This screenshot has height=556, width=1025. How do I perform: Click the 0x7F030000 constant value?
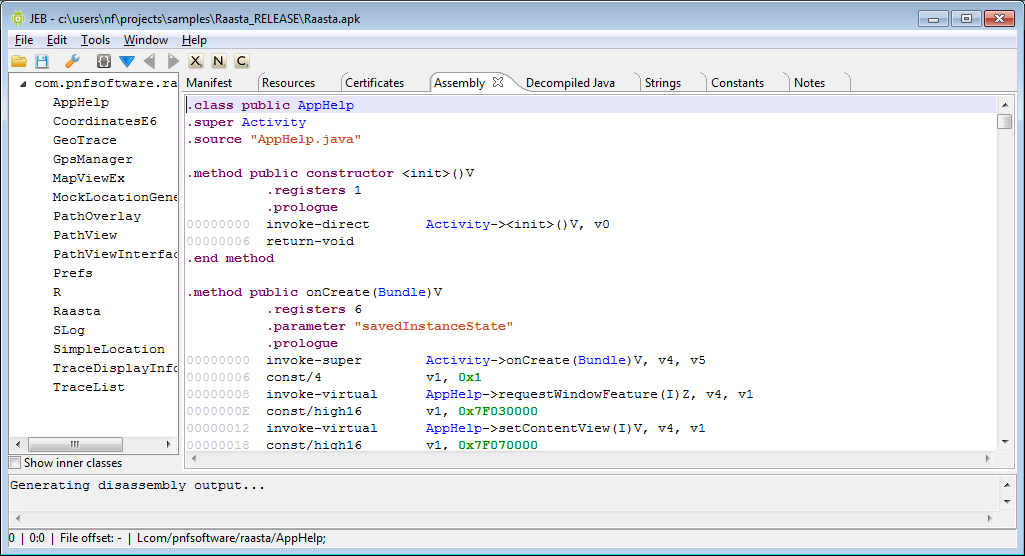click(497, 411)
